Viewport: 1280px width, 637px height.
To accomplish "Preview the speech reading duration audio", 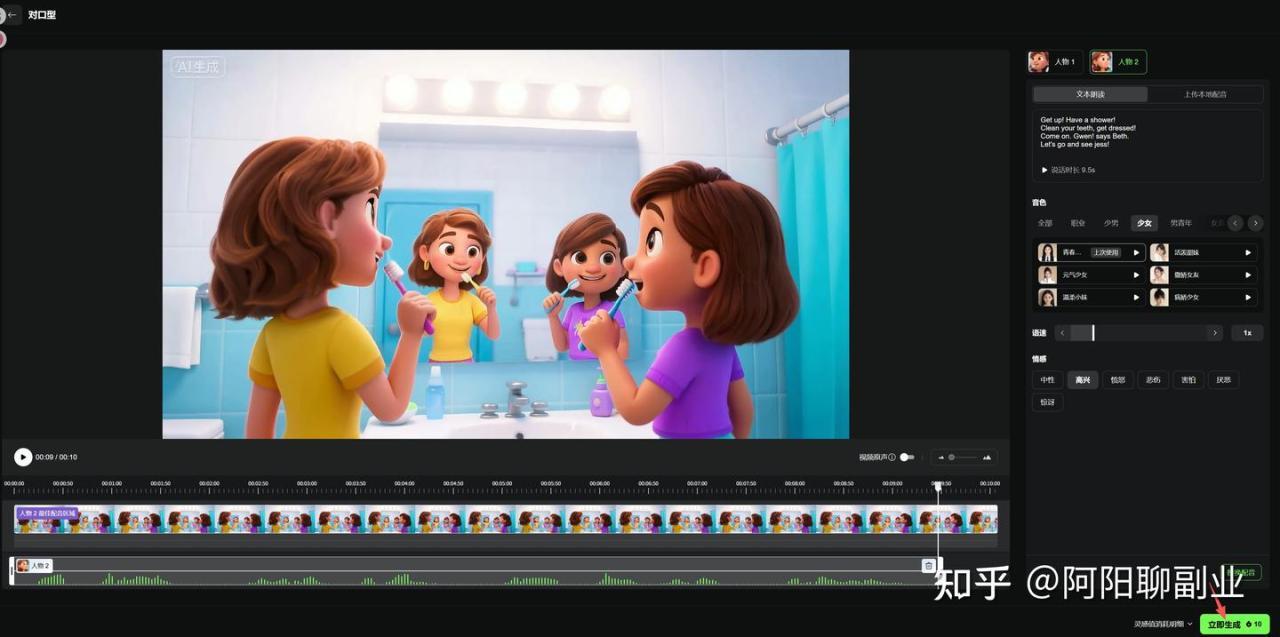I will click(1046, 170).
